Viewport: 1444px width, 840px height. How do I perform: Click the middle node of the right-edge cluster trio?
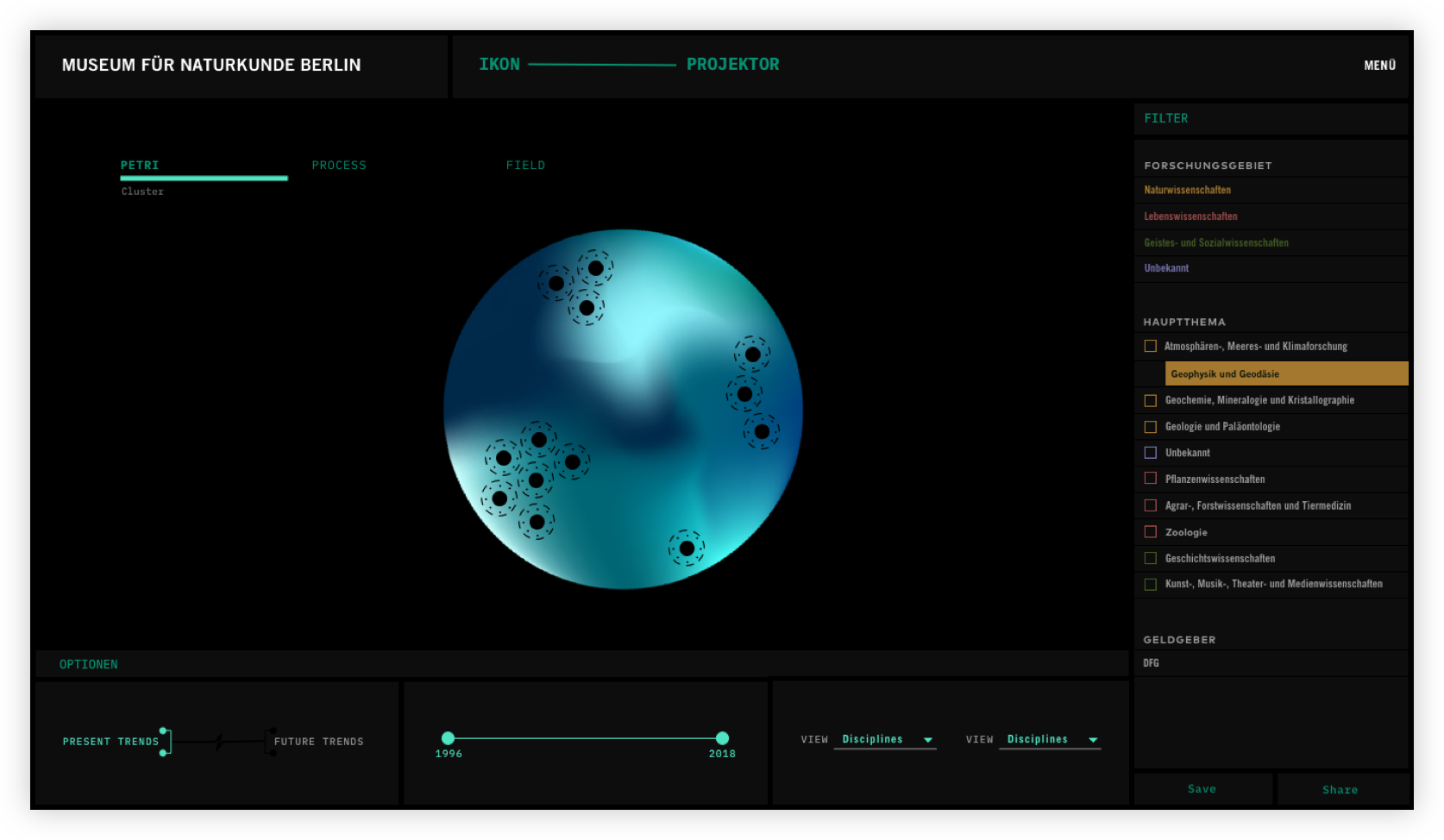point(744,394)
